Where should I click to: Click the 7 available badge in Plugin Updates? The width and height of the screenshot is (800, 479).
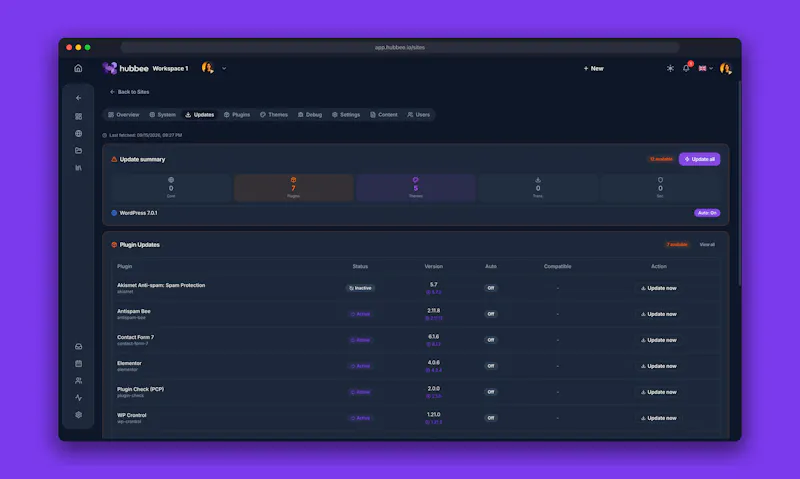pos(677,245)
